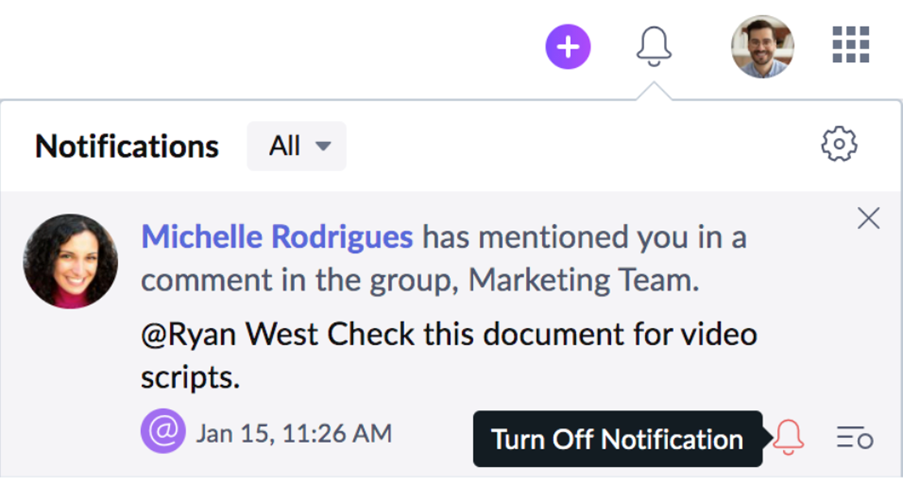Screen dimensions: 903x486
Task: Dismiss Michelle's notification with the X
Action: [868, 219]
